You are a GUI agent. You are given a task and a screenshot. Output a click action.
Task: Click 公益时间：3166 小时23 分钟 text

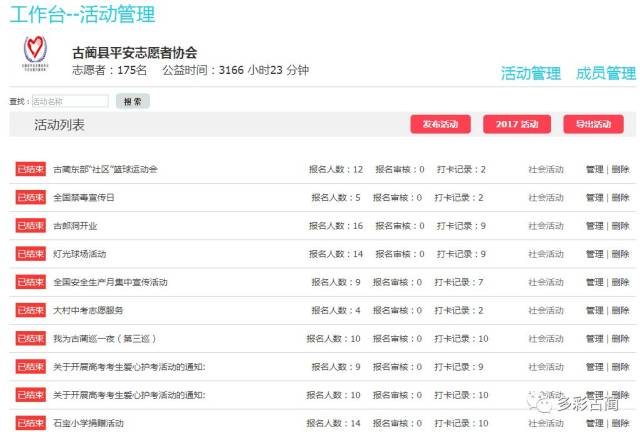tap(236, 70)
